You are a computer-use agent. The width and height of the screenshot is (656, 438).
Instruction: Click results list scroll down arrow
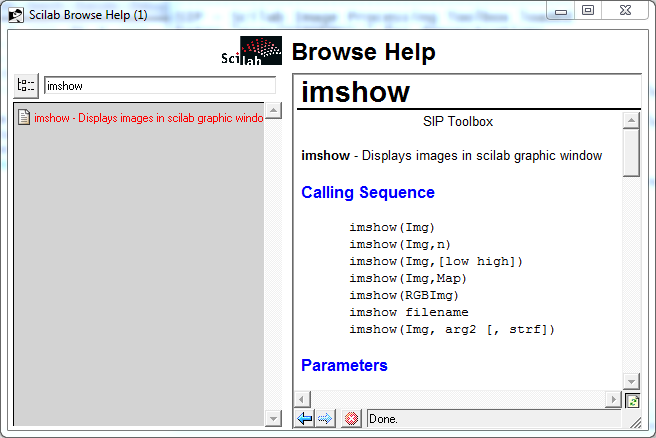pyautogui.click(x=273, y=418)
